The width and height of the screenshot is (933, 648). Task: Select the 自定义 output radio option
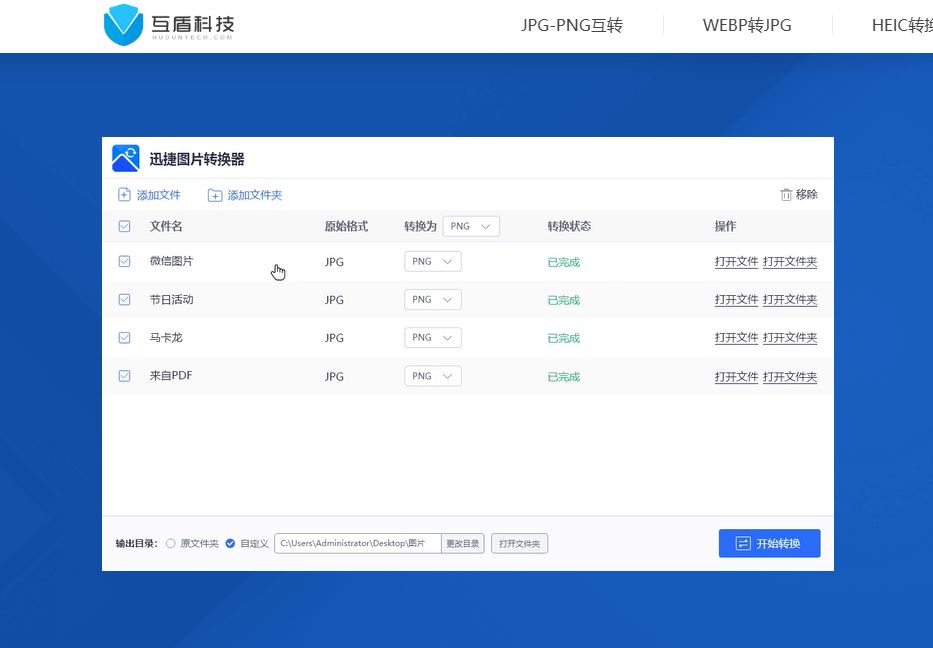(230, 543)
